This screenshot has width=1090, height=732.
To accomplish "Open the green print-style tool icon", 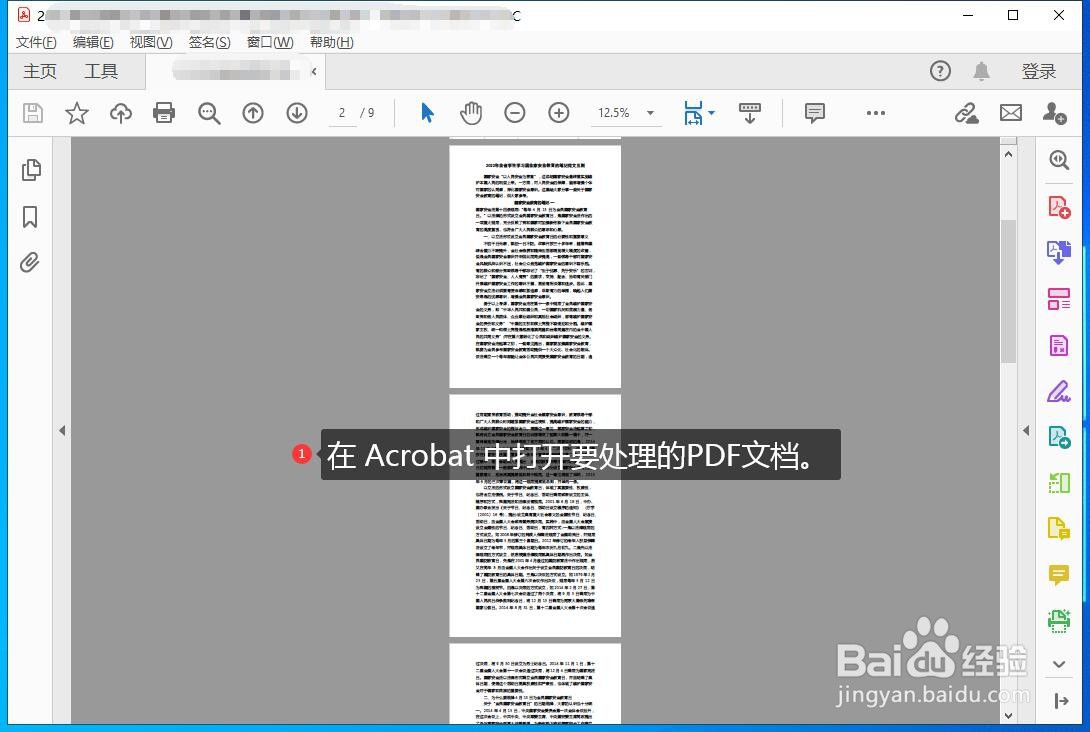I will tap(1059, 620).
